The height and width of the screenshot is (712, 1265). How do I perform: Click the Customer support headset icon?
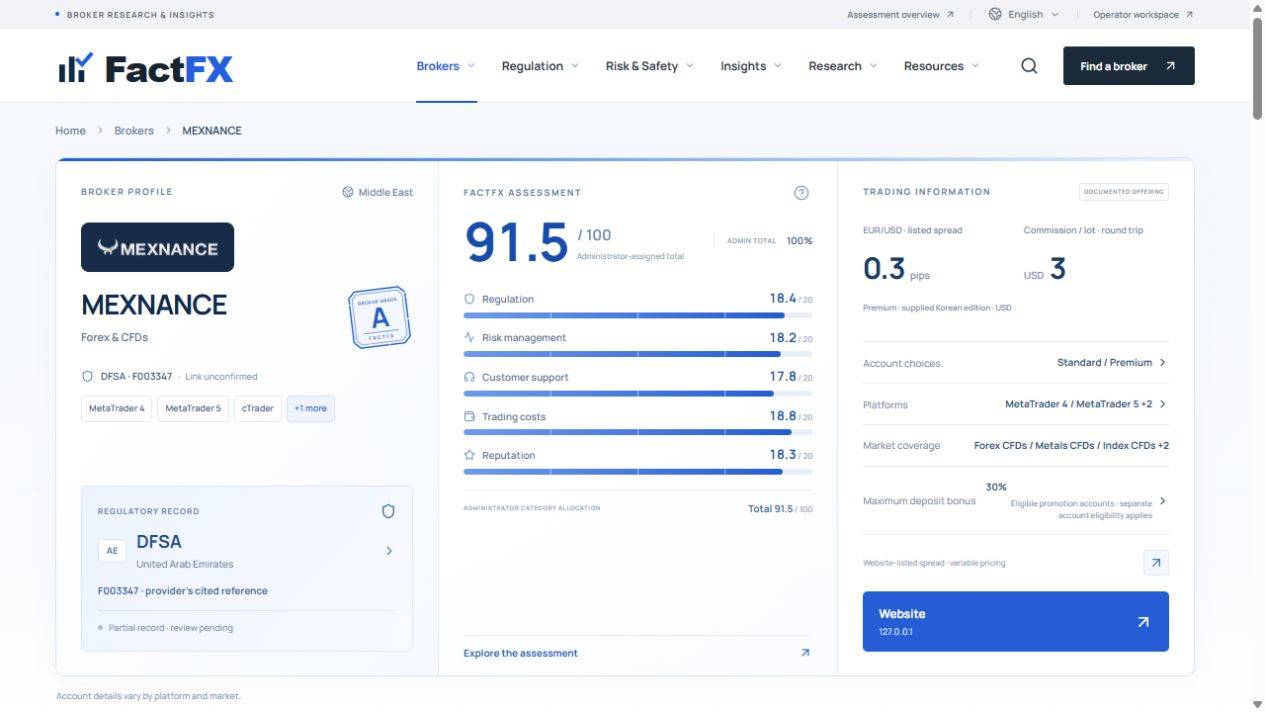(469, 377)
